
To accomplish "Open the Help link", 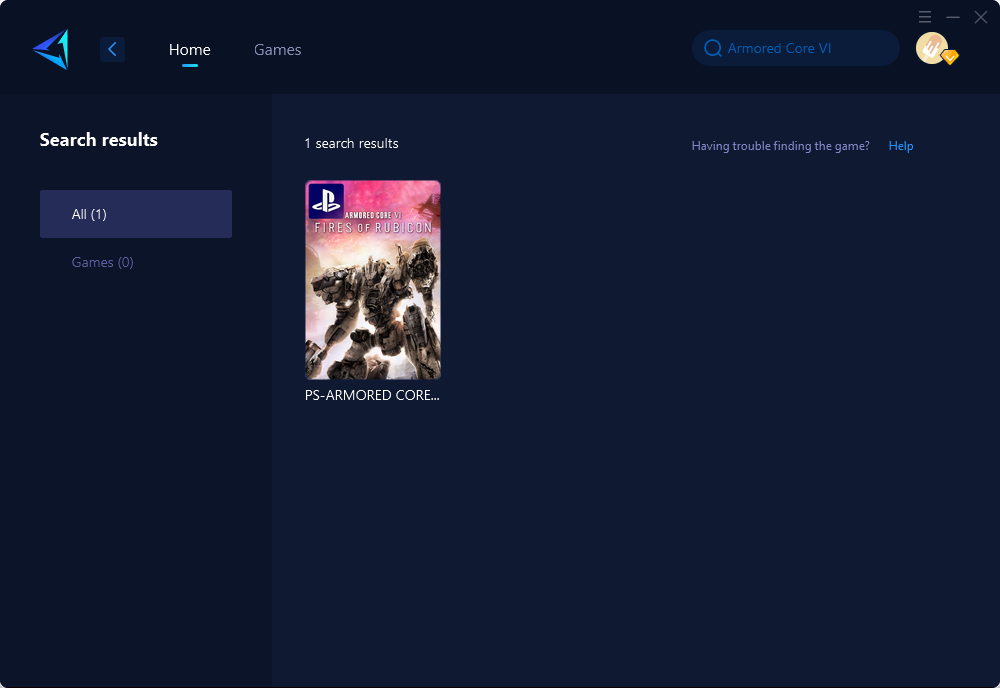I will pyautogui.click(x=901, y=145).
